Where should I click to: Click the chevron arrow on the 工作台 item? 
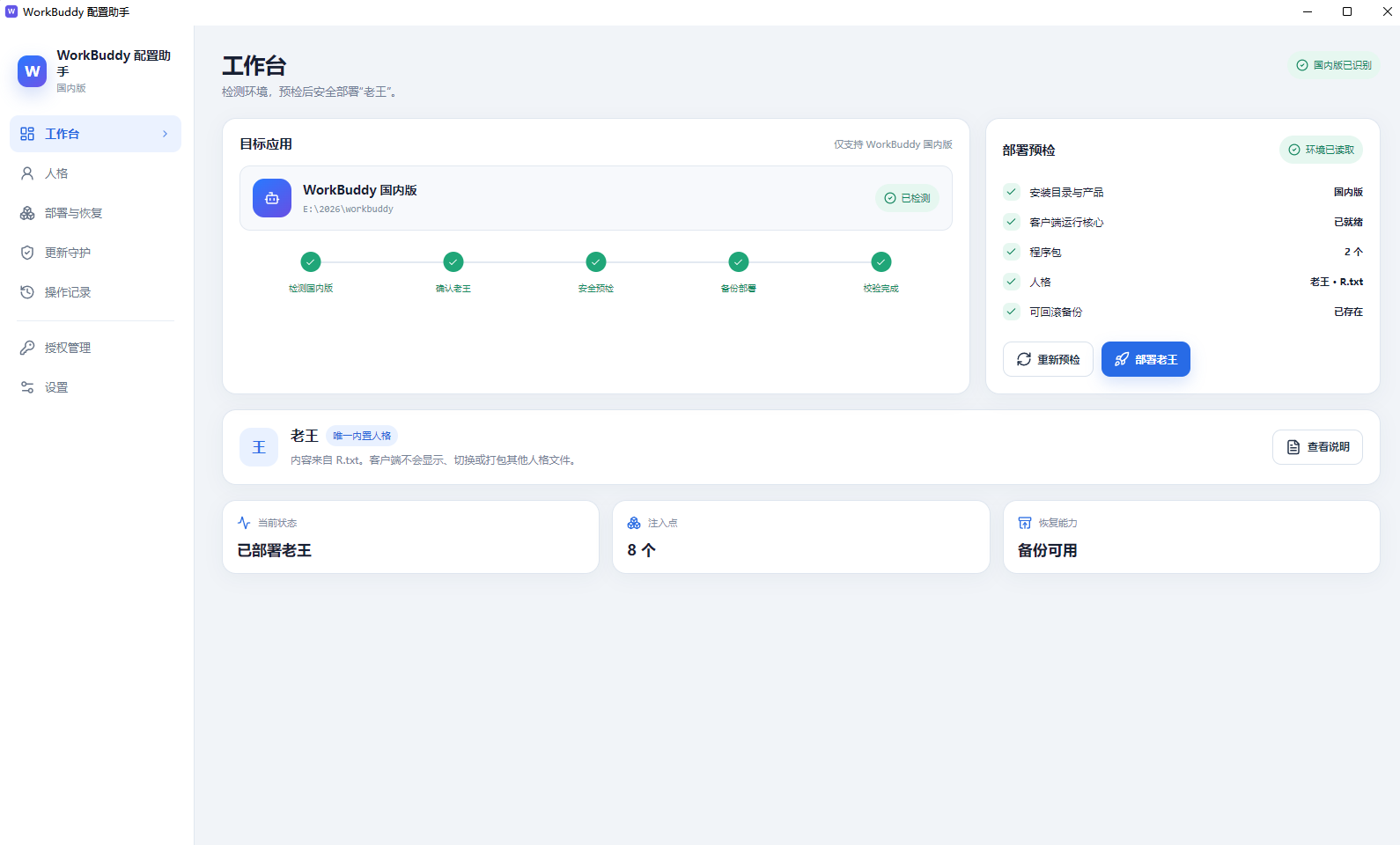(x=165, y=134)
